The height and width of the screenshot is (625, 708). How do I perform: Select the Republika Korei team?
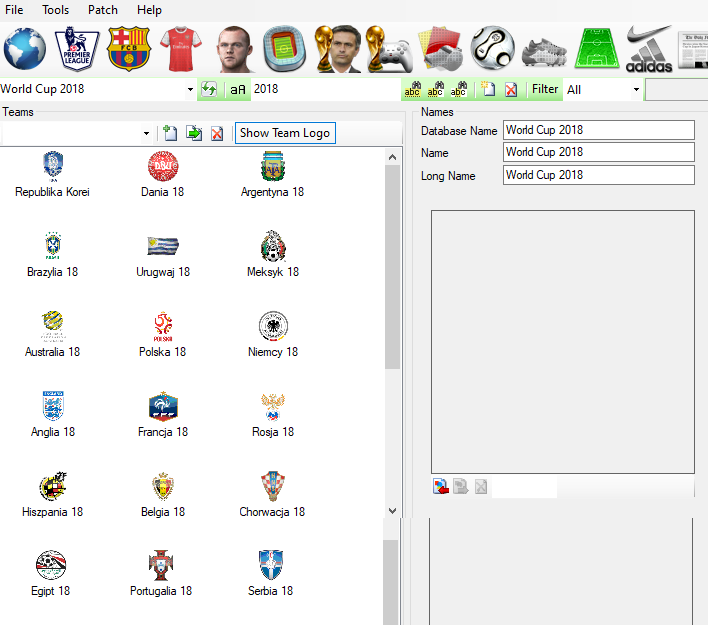click(52, 174)
